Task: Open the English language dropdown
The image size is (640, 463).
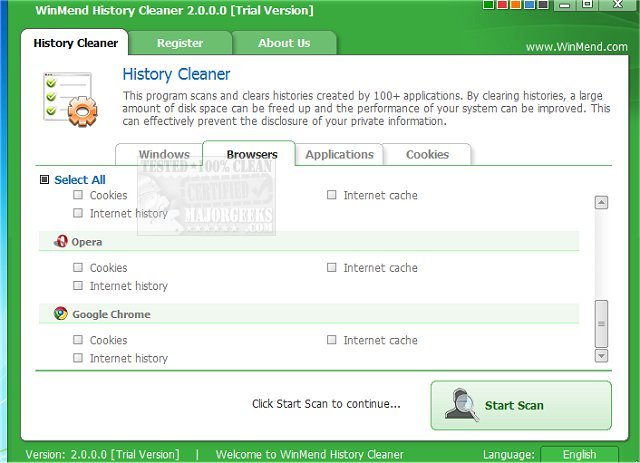Action: coord(579,454)
